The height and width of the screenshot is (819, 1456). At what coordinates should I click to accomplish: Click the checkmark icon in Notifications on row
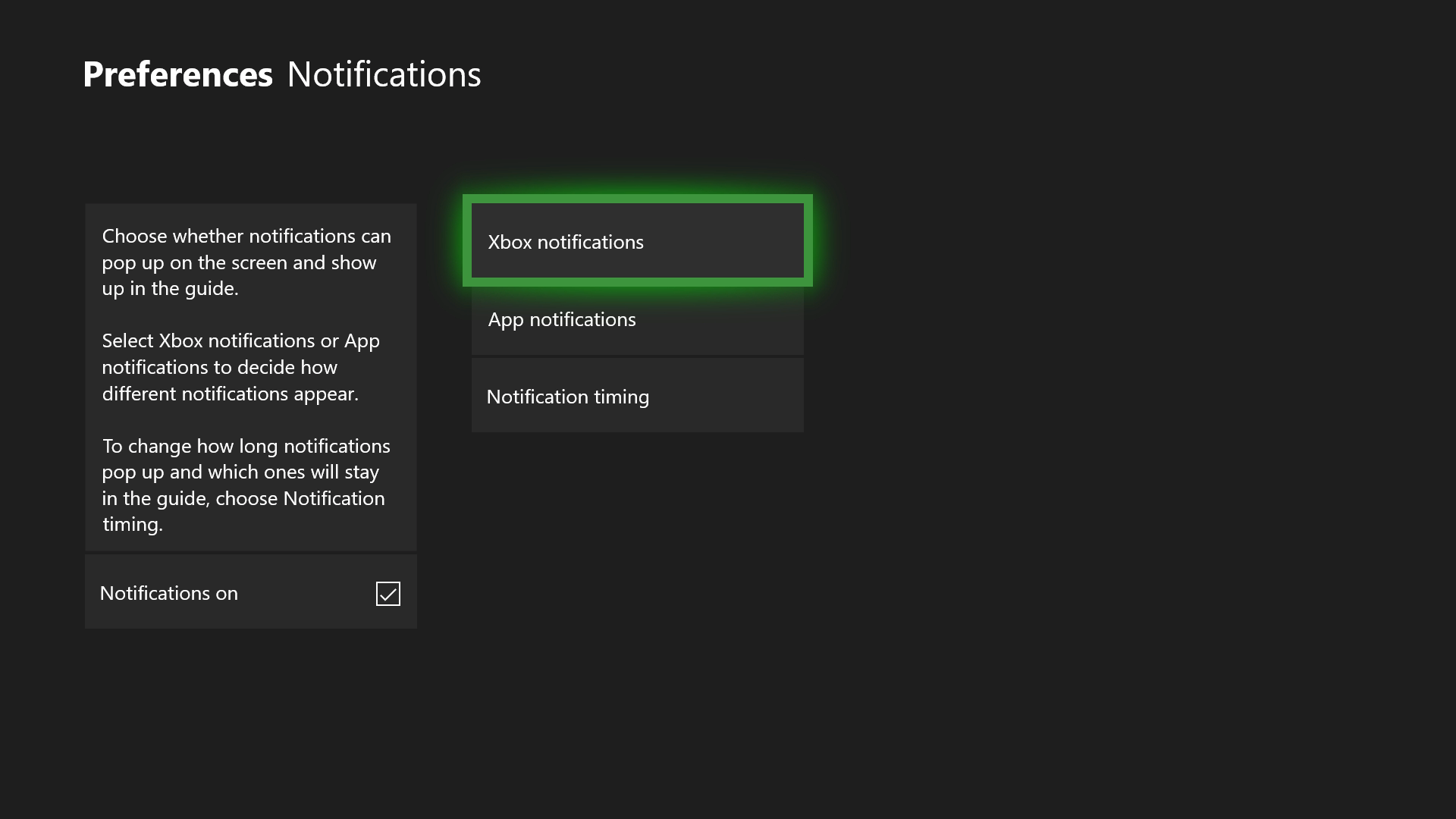pyautogui.click(x=388, y=594)
